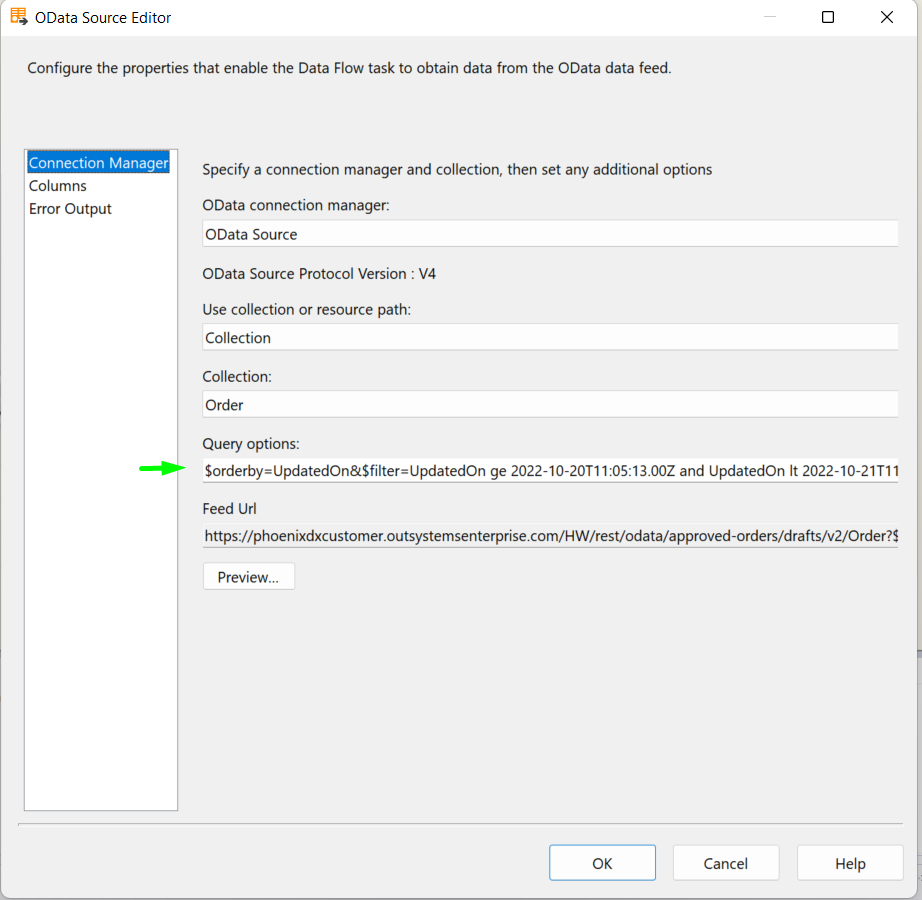The width and height of the screenshot is (922, 900).
Task: Cancel the OData Source Editor changes
Action: (x=726, y=863)
